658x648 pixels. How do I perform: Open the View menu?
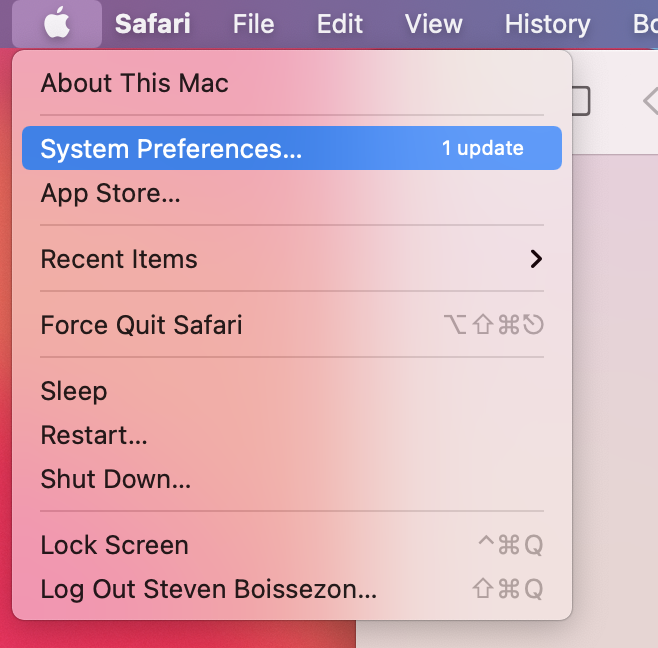pos(433,24)
